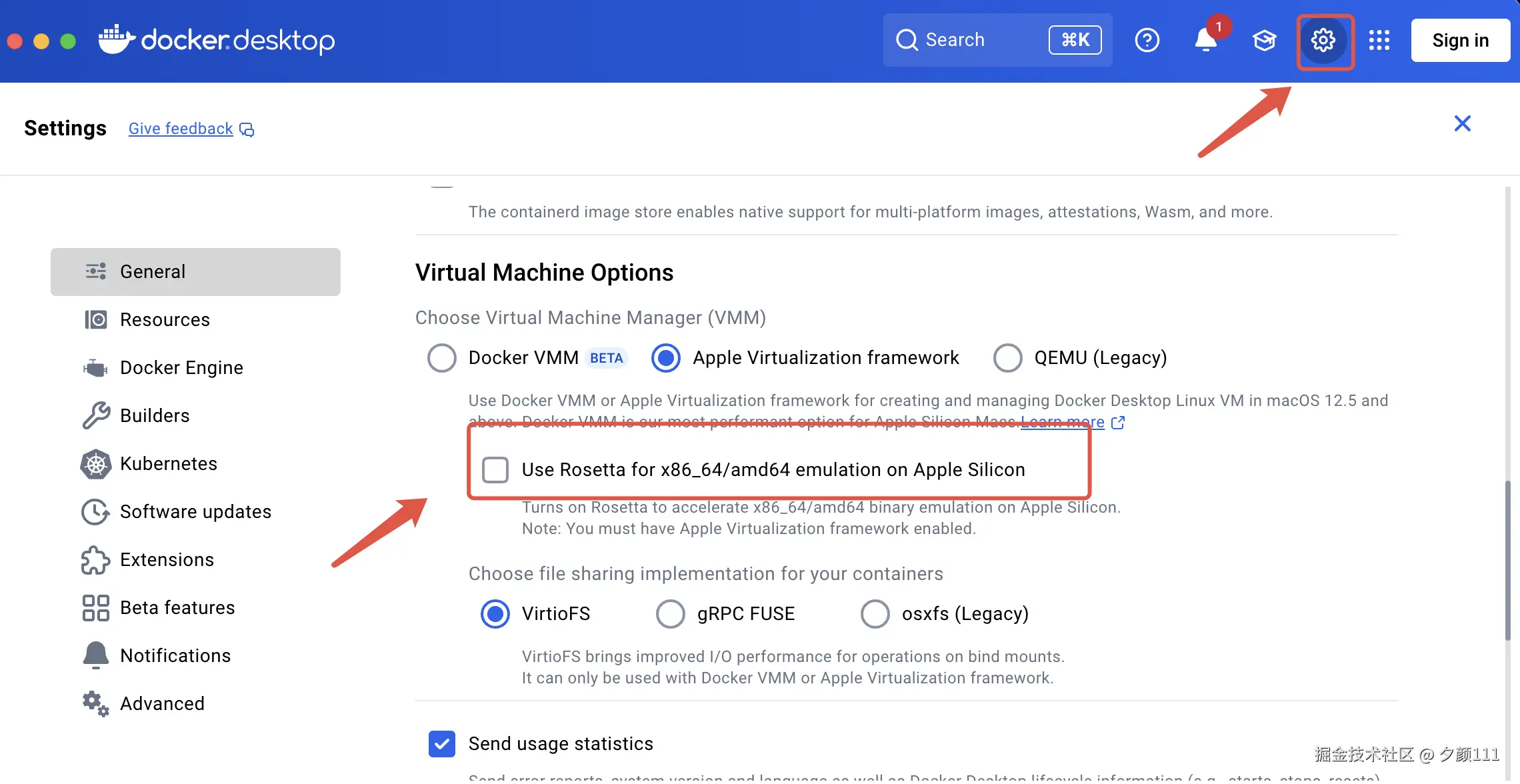Open the apps grid menu icon
1520x784 pixels.
(1379, 41)
